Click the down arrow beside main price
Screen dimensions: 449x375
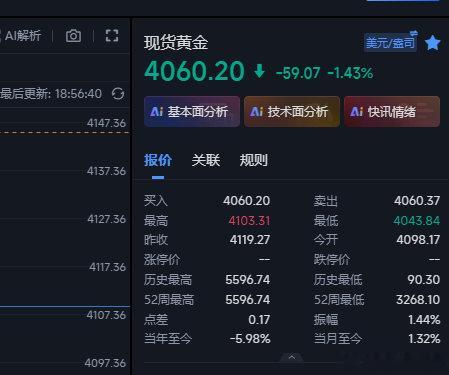click(x=260, y=71)
